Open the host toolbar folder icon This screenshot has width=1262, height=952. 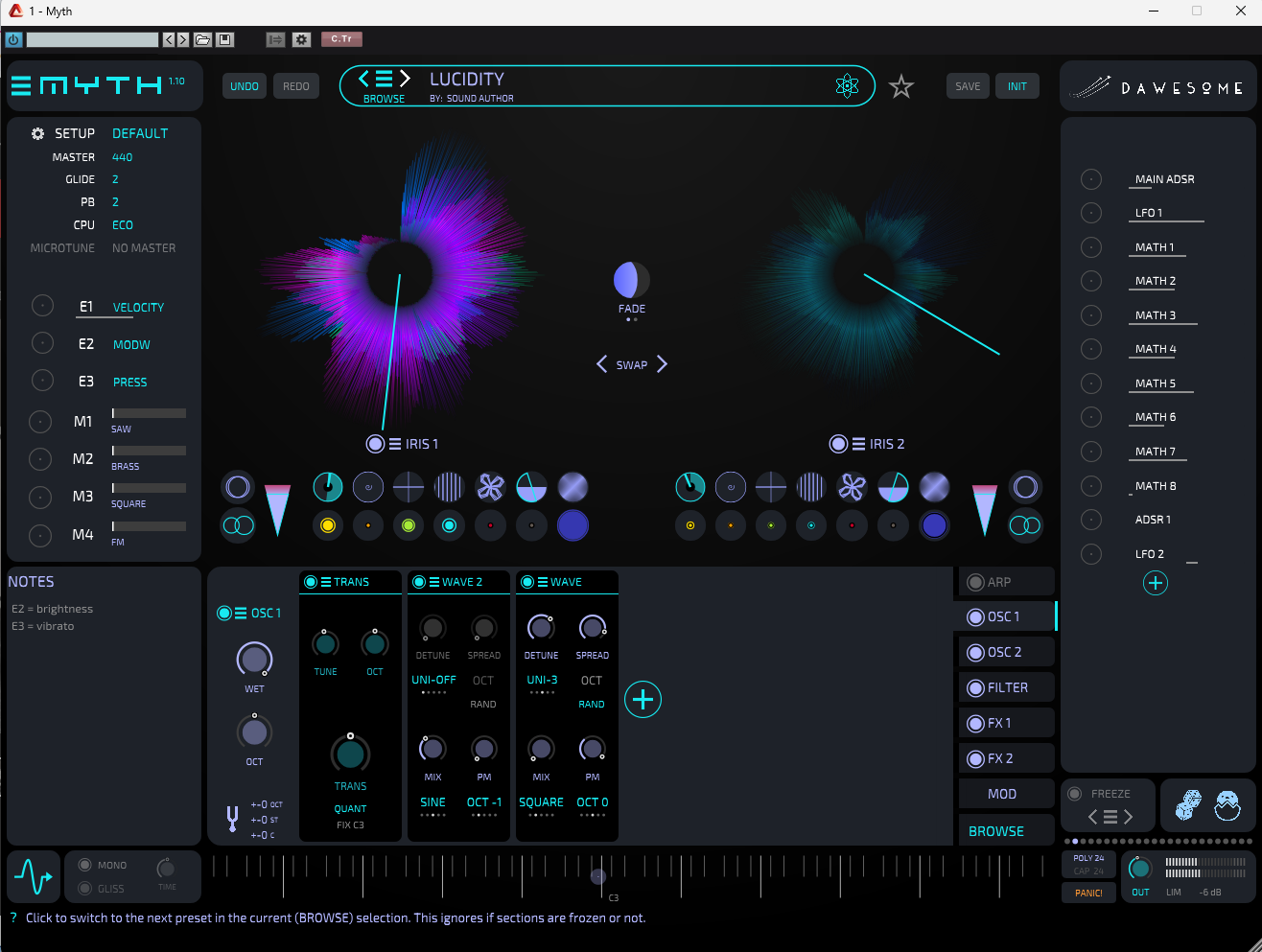202,39
